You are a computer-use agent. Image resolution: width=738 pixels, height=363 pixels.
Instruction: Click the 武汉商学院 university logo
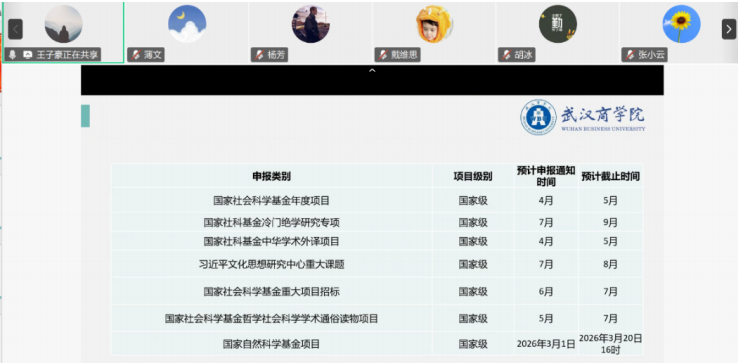point(583,117)
